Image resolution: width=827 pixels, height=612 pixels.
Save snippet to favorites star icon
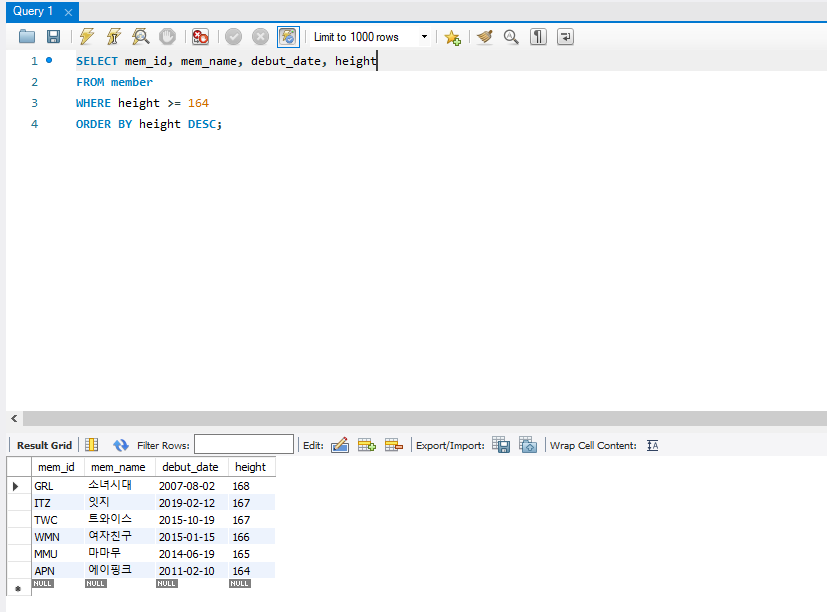coord(453,37)
